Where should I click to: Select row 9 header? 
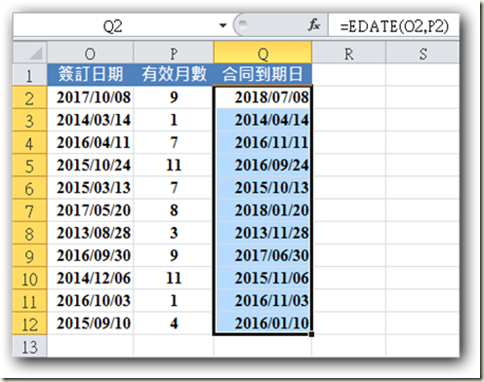[30, 256]
